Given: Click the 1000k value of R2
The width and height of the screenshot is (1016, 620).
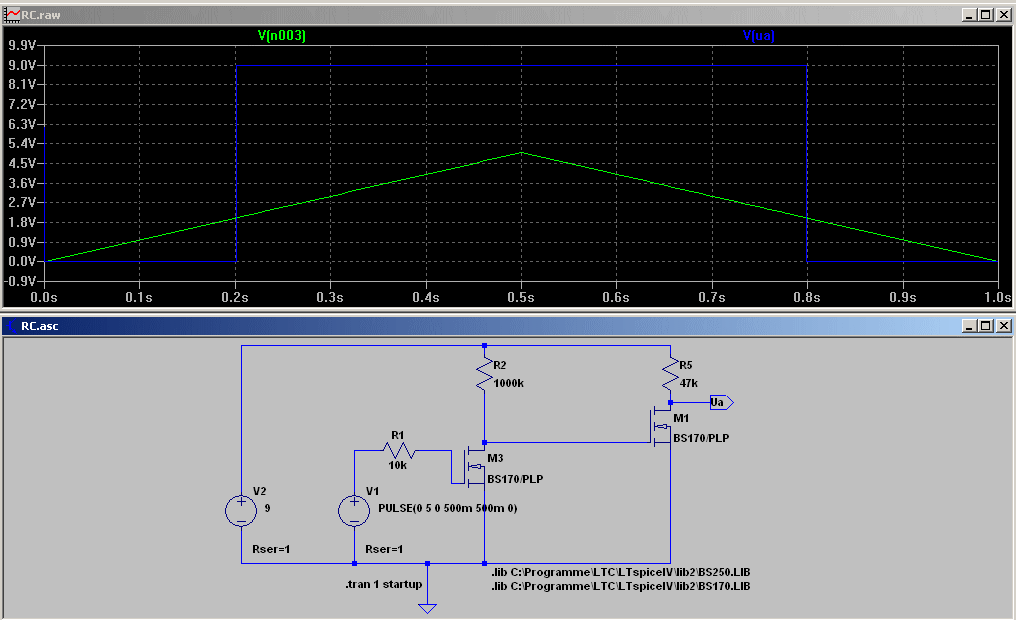Looking at the screenshot, I should [509, 383].
